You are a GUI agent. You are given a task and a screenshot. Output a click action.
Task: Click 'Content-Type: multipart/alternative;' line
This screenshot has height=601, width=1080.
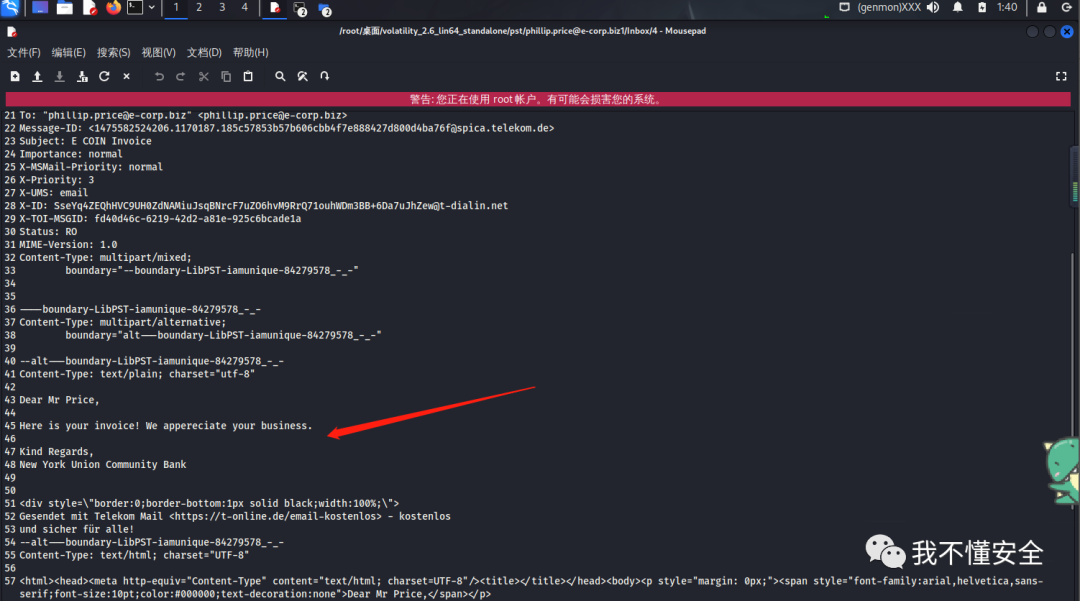pos(123,322)
